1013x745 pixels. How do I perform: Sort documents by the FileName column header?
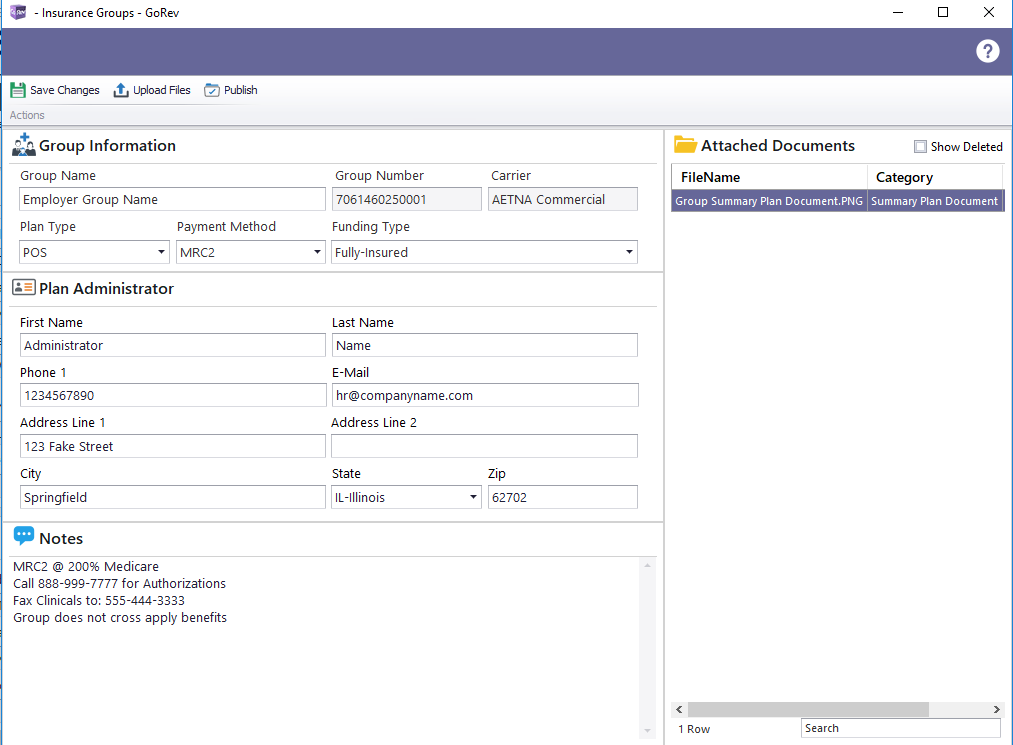[769, 177]
